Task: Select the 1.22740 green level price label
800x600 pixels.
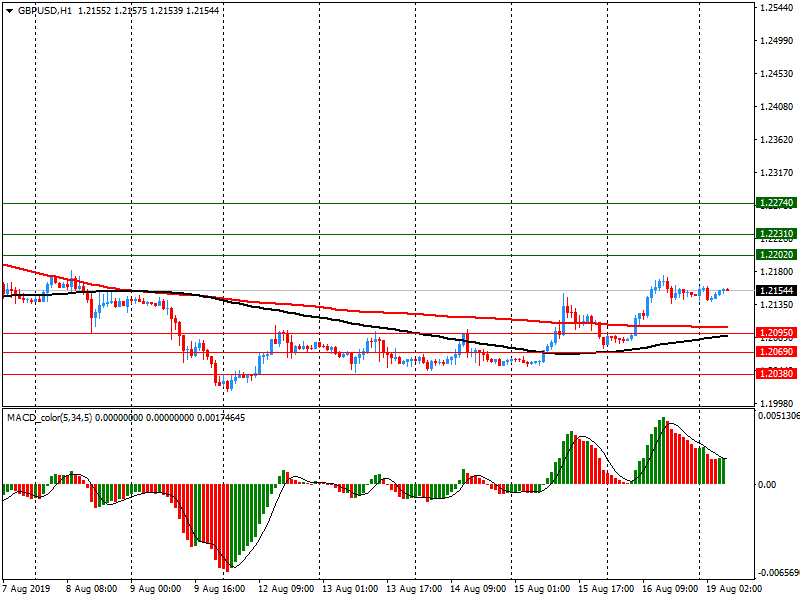Action: [776, 203]
